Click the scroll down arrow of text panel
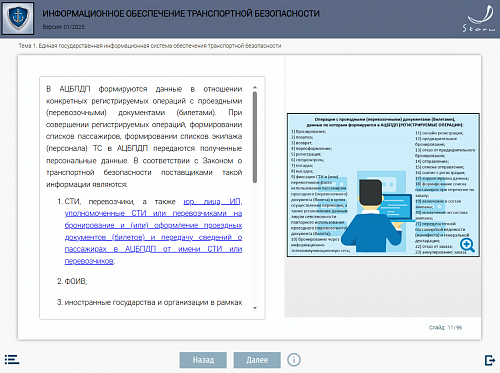Screen dimensions: 500x373 [x=255, y=308]
